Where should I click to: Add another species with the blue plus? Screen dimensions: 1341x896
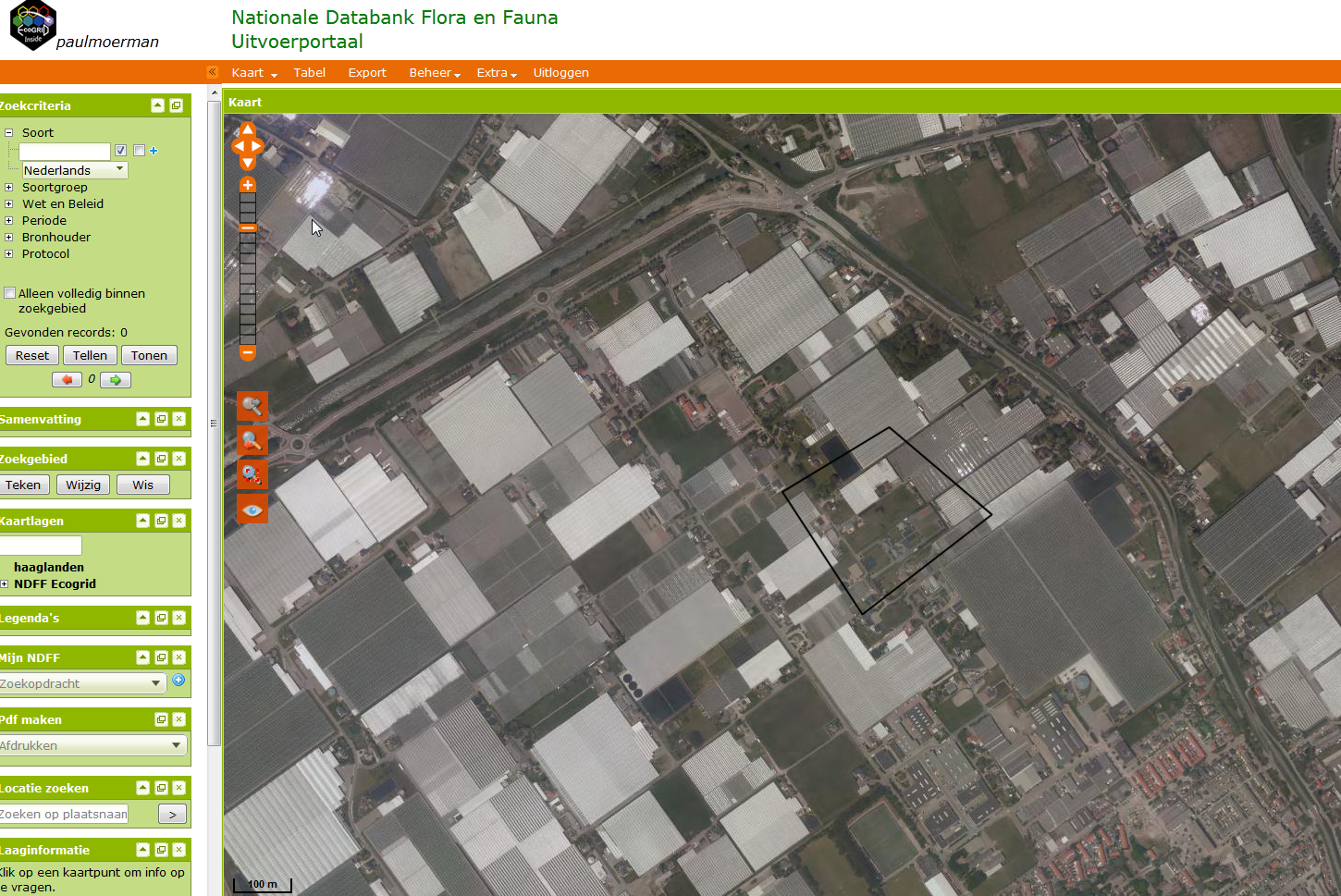[x=154, y=151]
